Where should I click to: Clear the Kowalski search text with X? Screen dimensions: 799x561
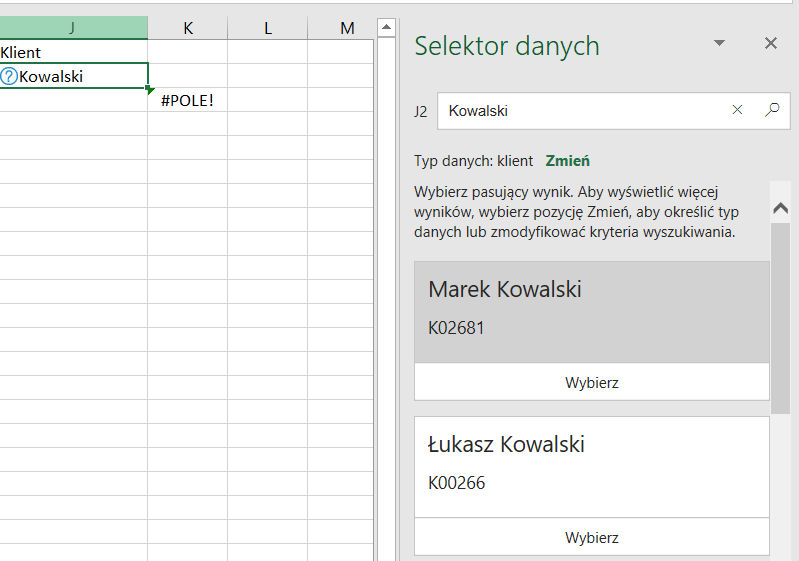738,111
